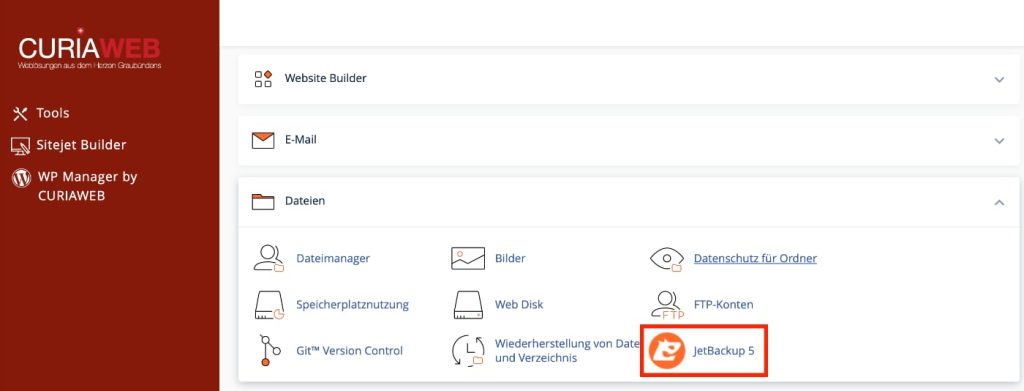Open Git™ Version Control link
The width and height of the screenshot is (1024, 391).
tap(349, 351)
